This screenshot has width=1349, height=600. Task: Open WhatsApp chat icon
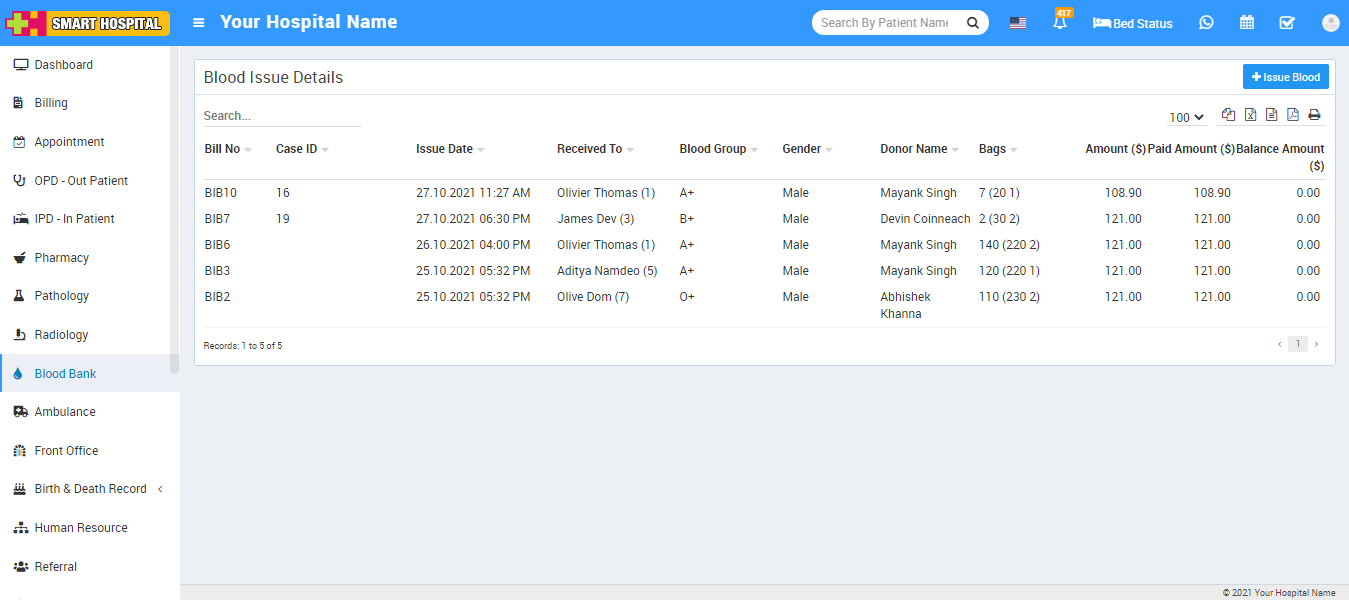[x=1206, y=23]
